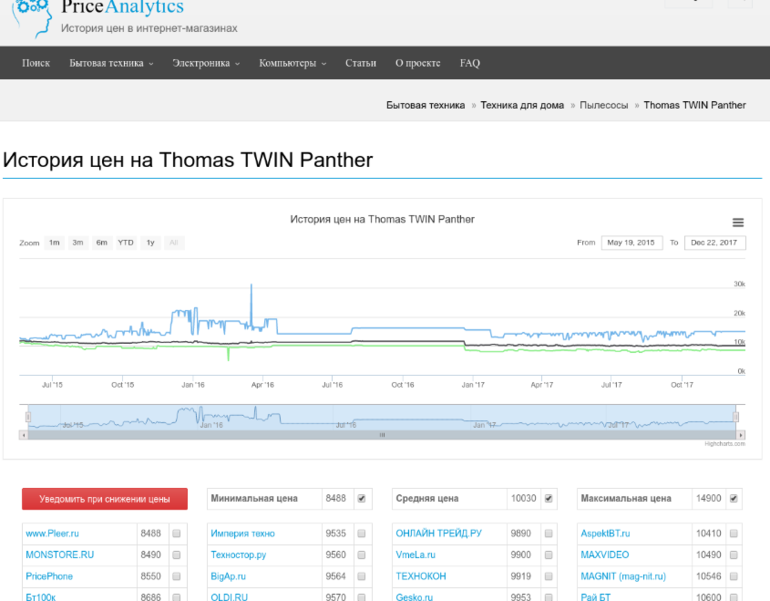The width and height of the screenshot is (770, 601).
Task: Open the AspektBT.ru store link
Action: pyautogui.click(x=605, y=533)
